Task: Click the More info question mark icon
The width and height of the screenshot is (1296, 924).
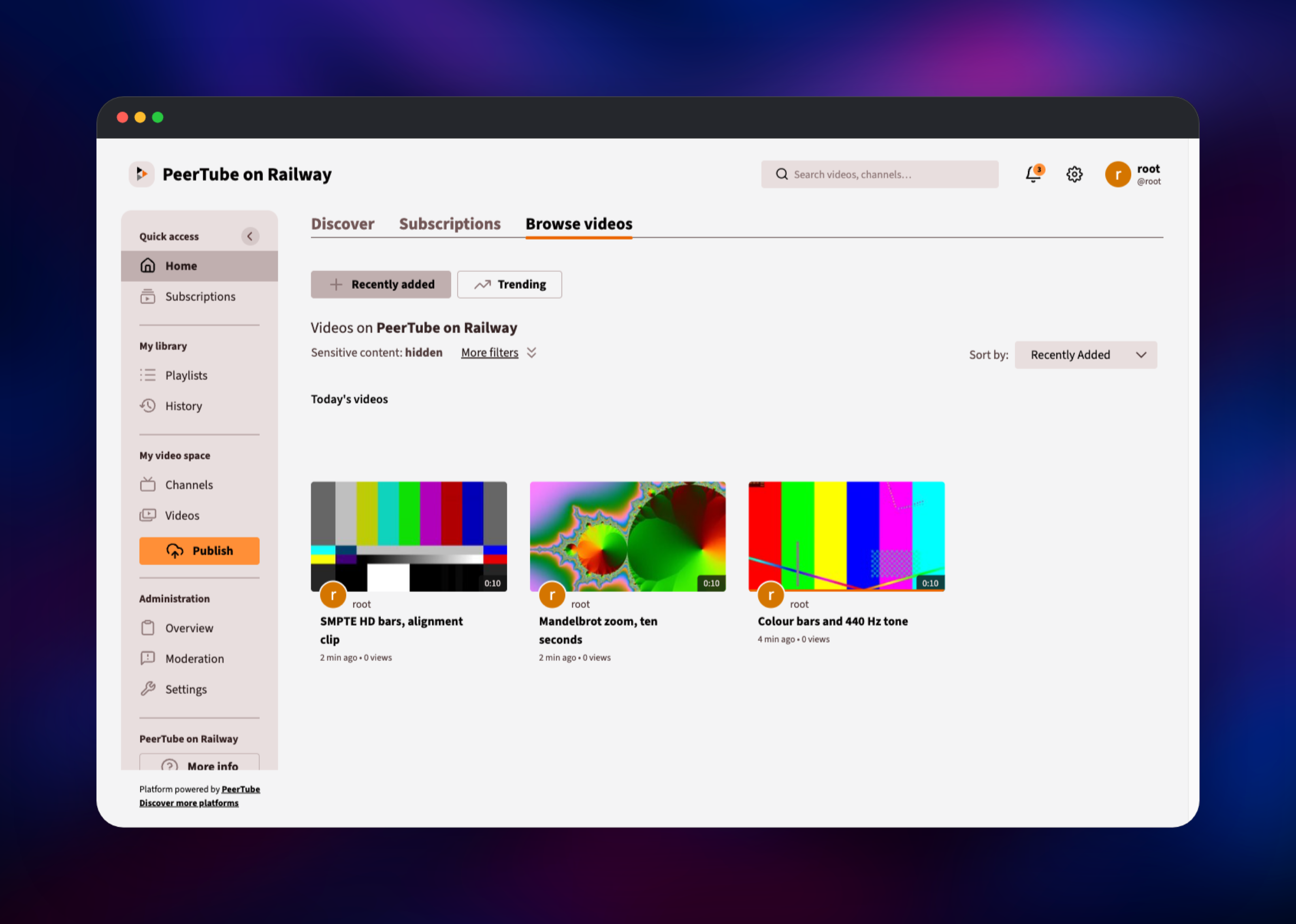Action: click(170, 765)
